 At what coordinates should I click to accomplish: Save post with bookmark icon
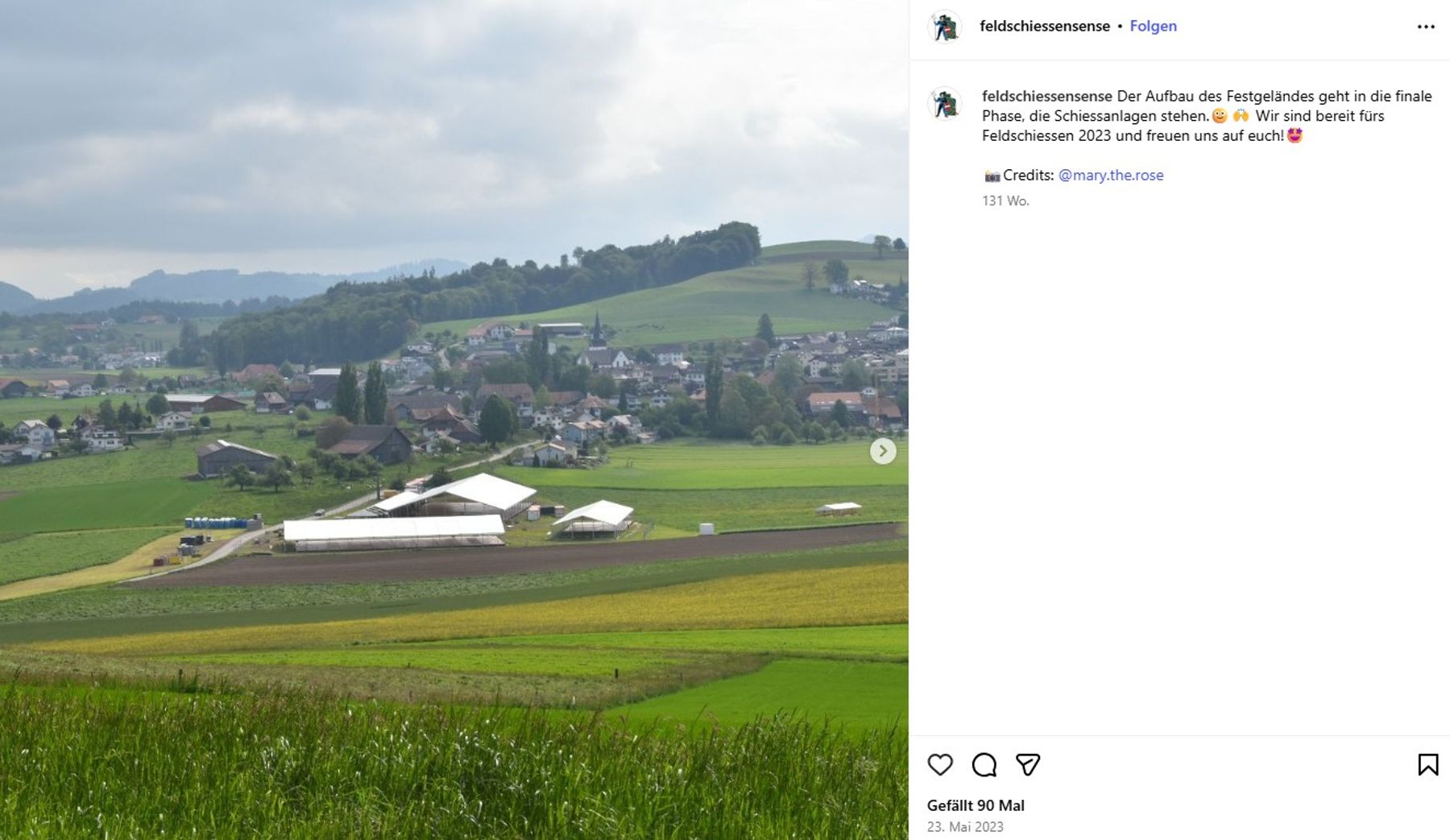click(1427, 764)
